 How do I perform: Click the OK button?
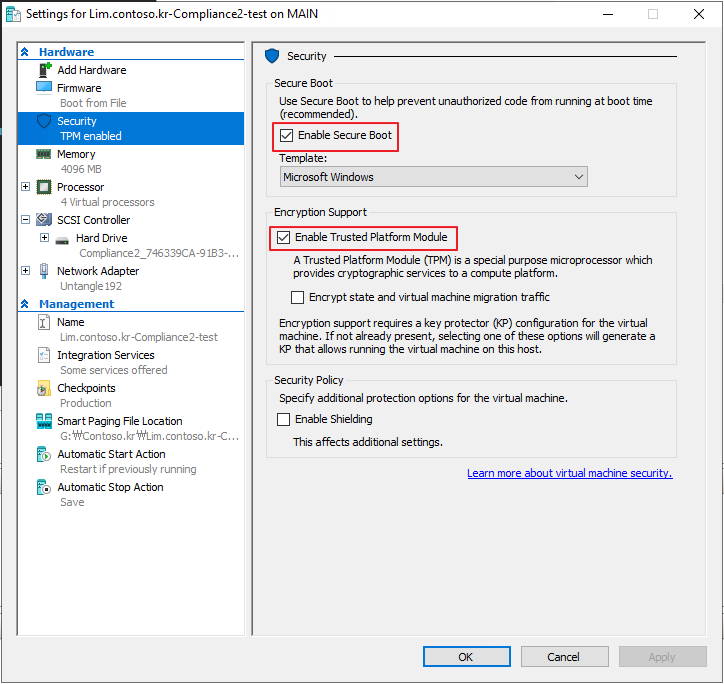pos(466,657)
